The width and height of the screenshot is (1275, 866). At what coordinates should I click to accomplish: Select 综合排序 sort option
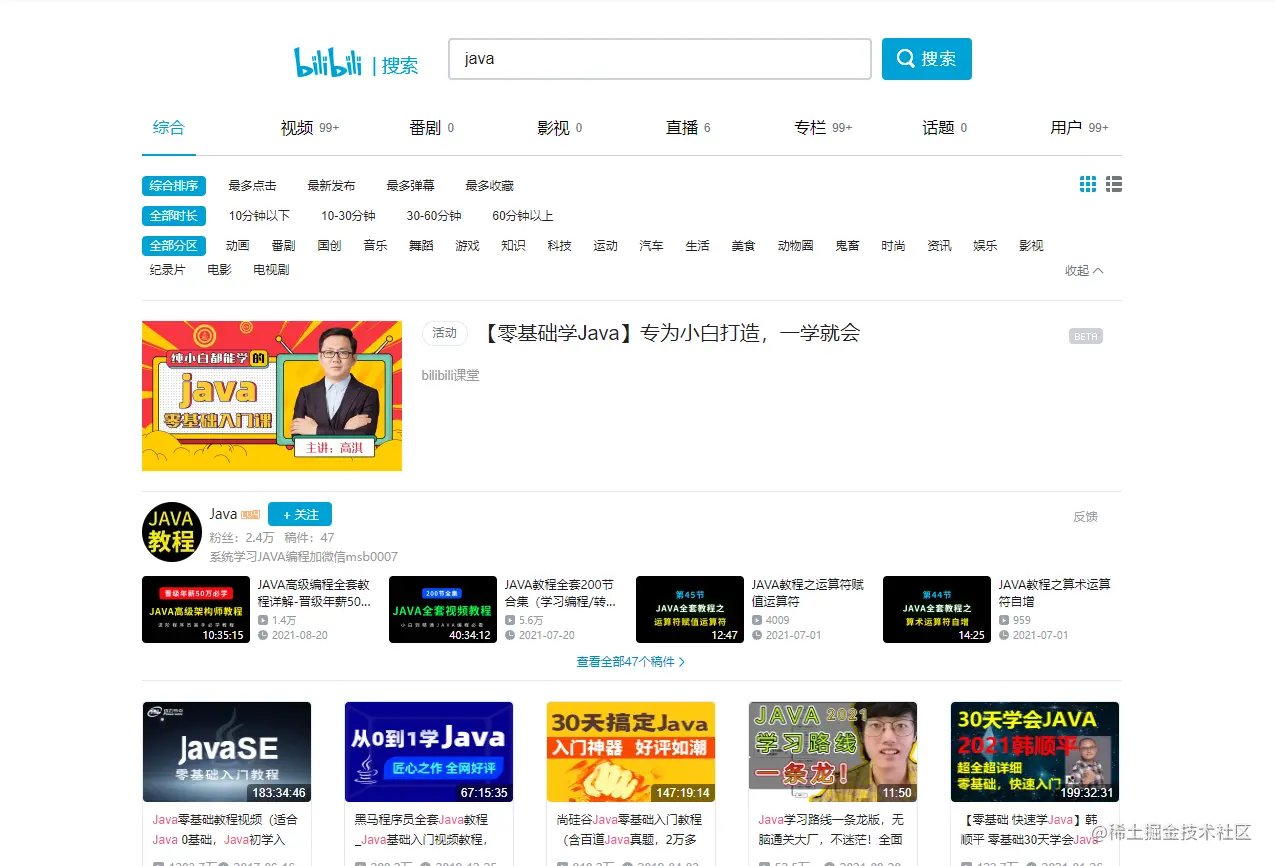click(x=174, y=186)
